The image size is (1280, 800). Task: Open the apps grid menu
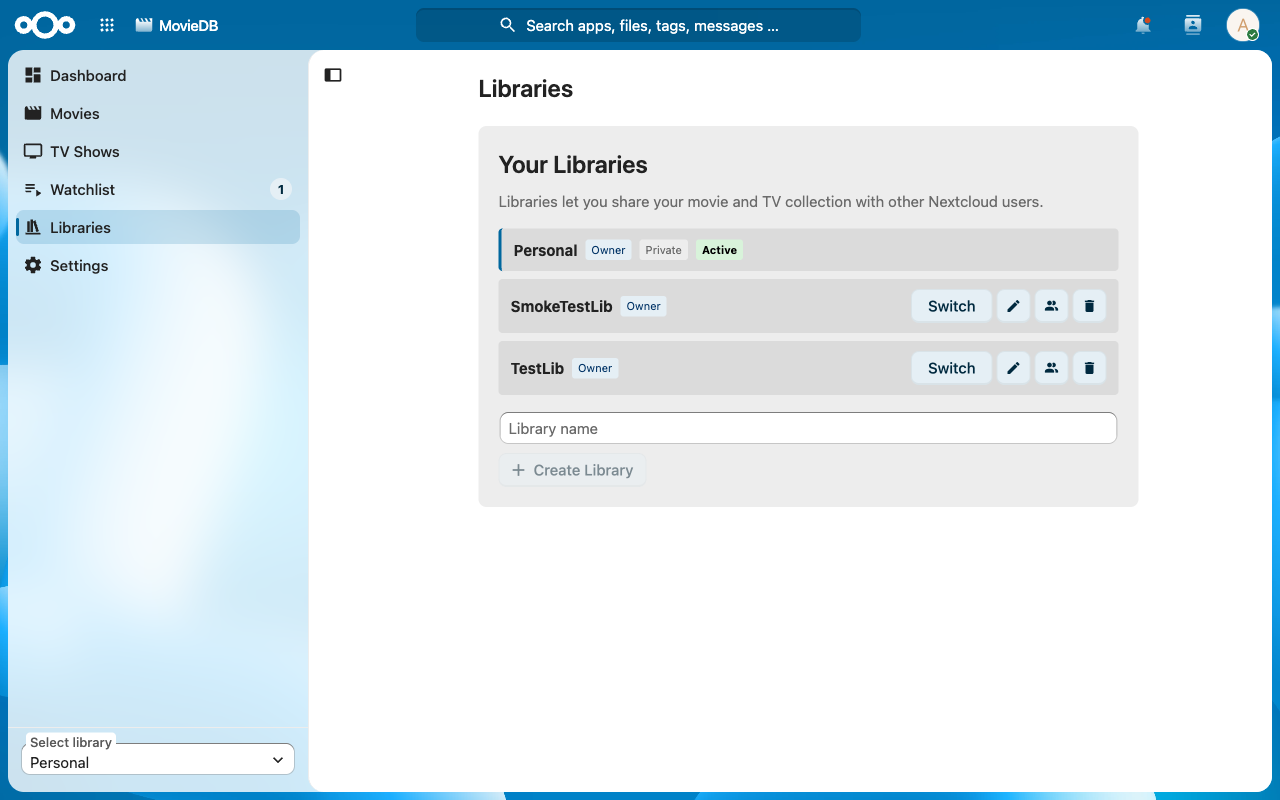107,25
